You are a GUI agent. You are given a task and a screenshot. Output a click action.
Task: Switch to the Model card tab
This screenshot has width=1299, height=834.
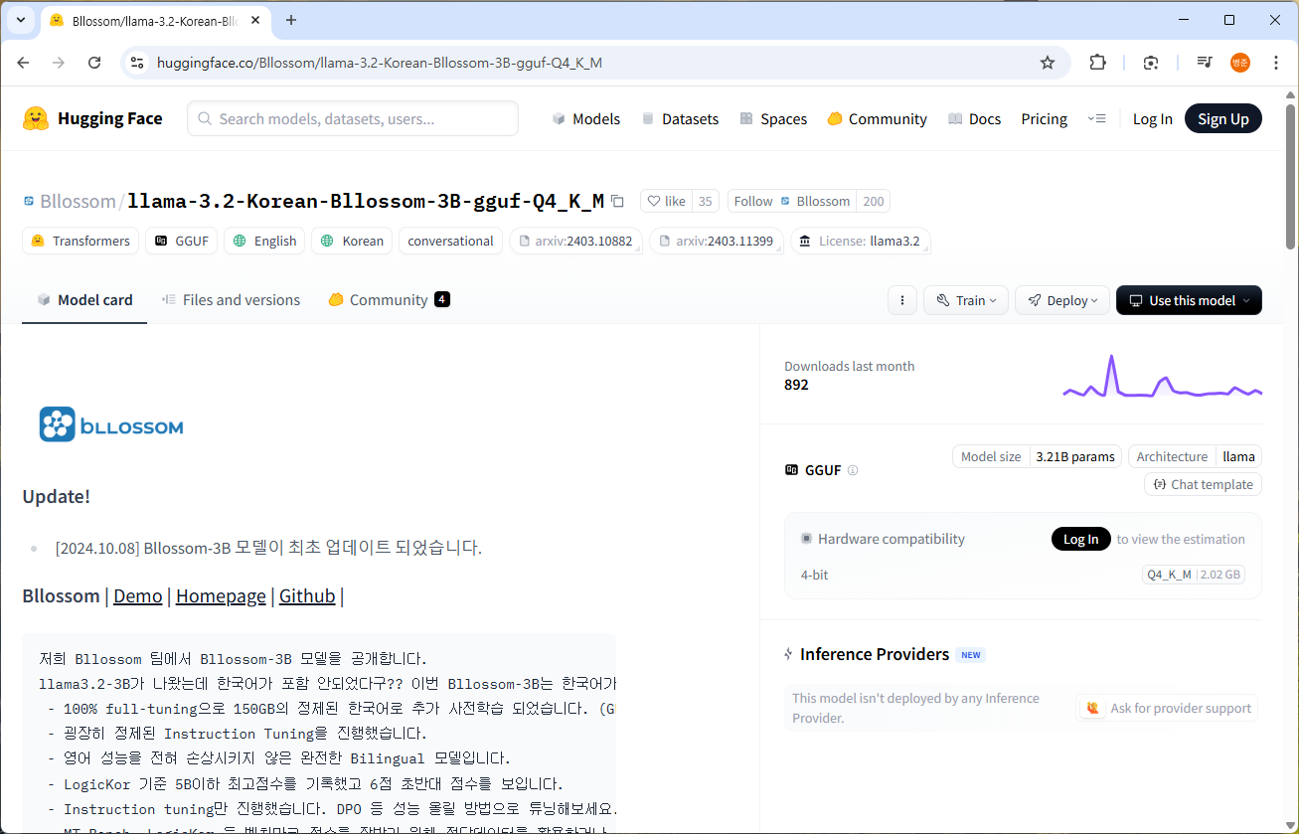pos(85,300)
